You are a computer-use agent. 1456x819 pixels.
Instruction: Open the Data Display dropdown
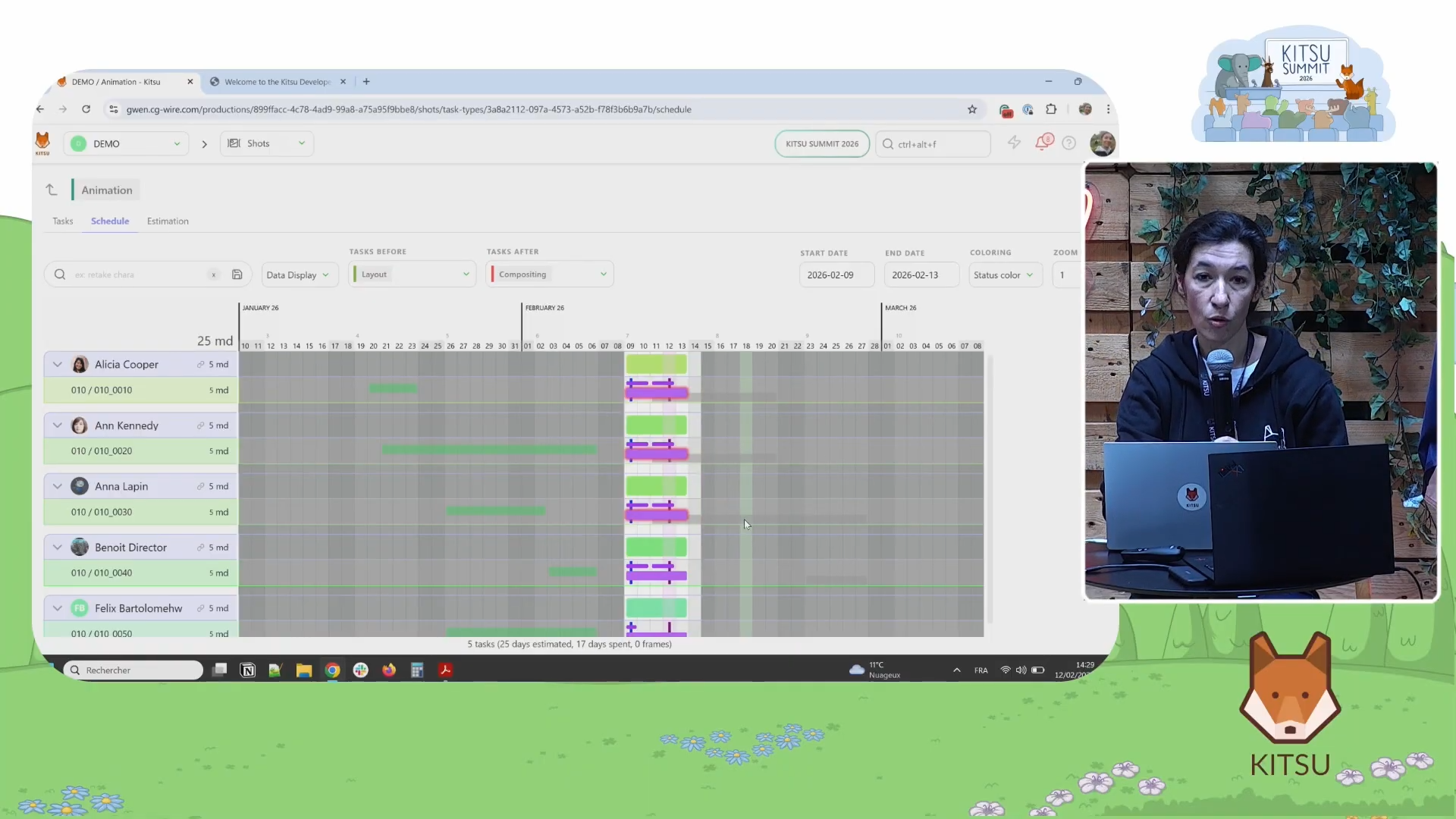[297, 275]
